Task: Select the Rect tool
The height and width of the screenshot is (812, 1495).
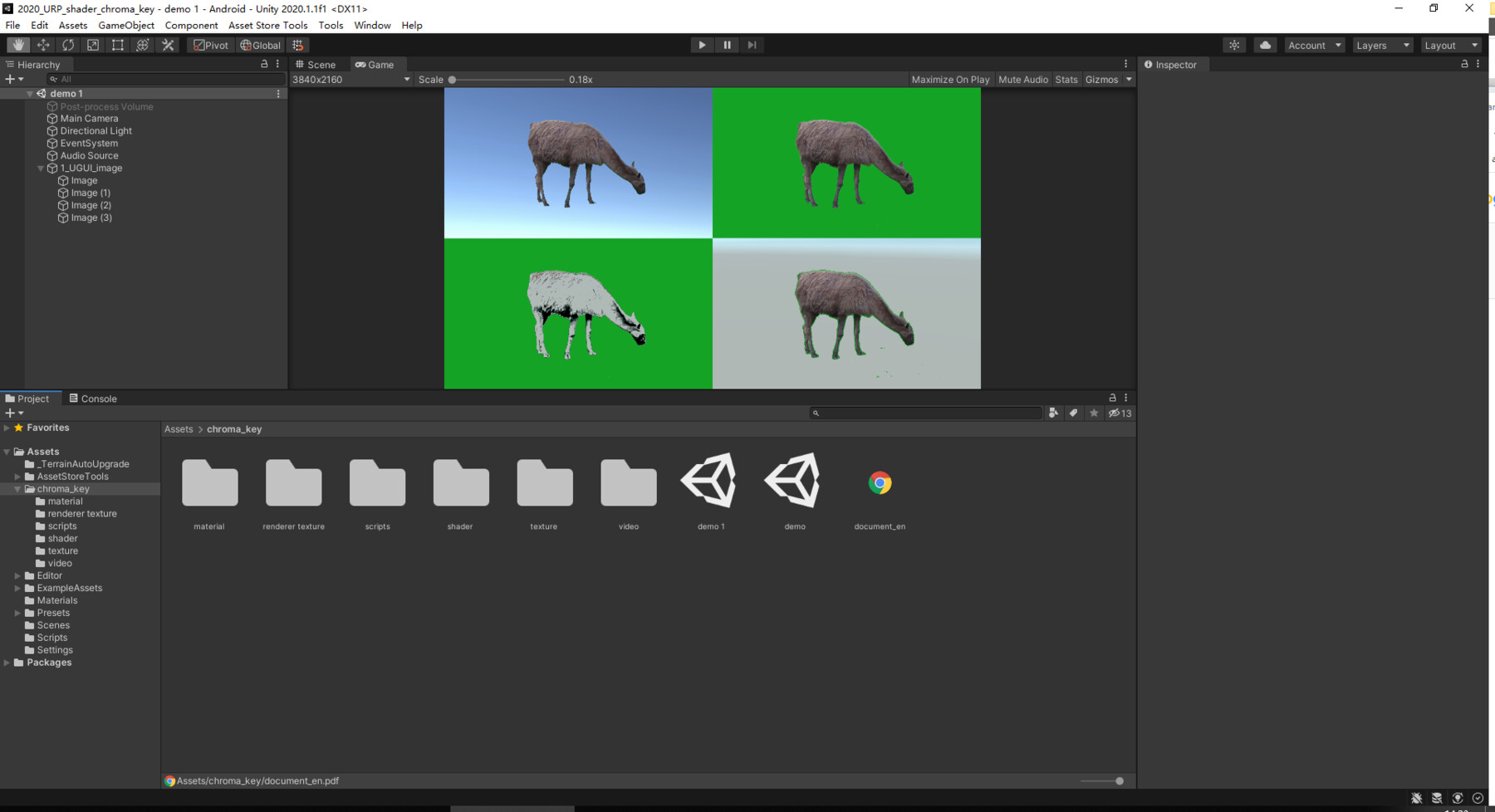Action: tap(117, 45)
